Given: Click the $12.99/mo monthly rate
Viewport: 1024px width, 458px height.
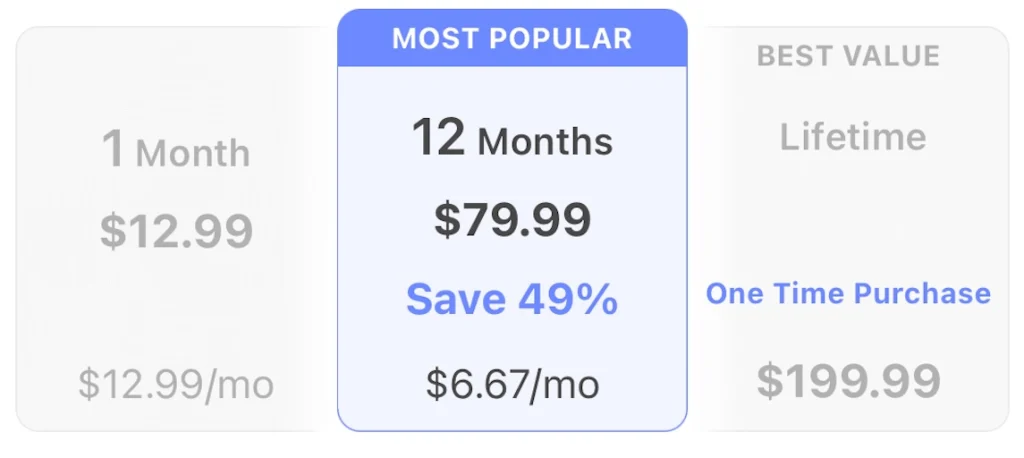Looking at the screenshot, I should click(x=176, y=383).
